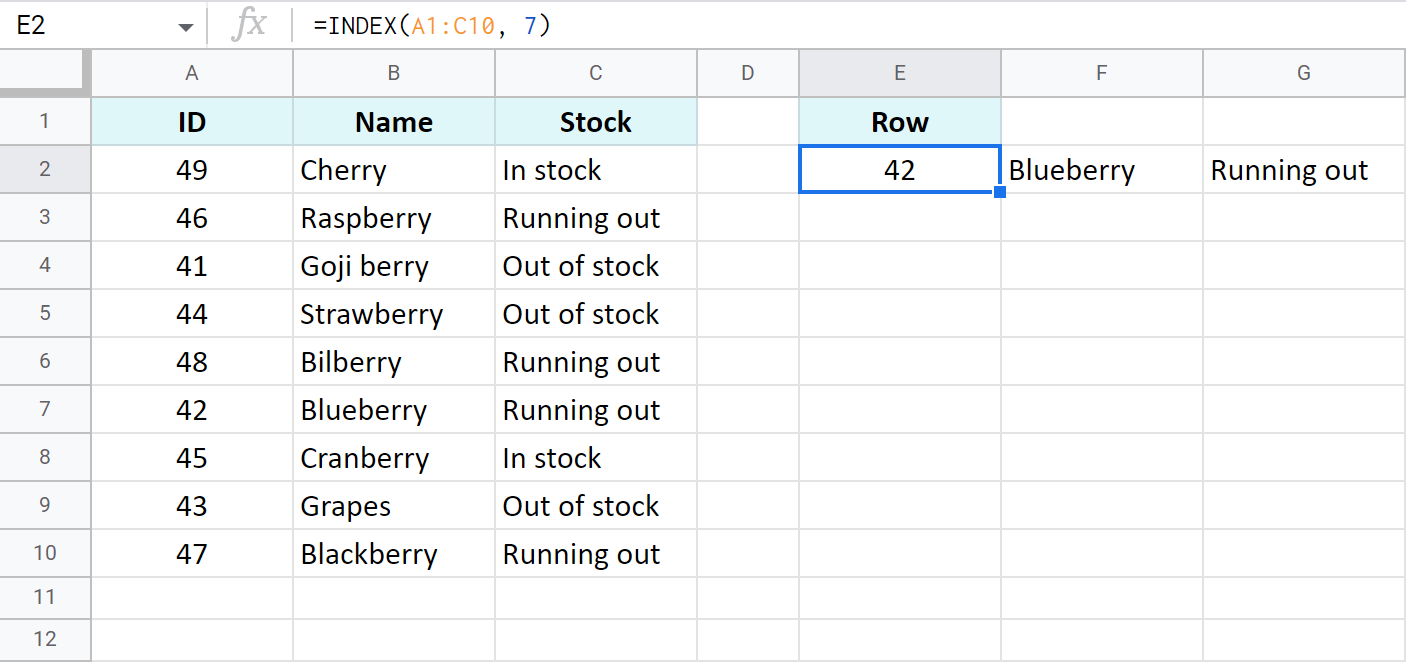Select the Running out cell next to Blueberry
The height and width of the screenshot is (662, 1406).
(595, 409)
